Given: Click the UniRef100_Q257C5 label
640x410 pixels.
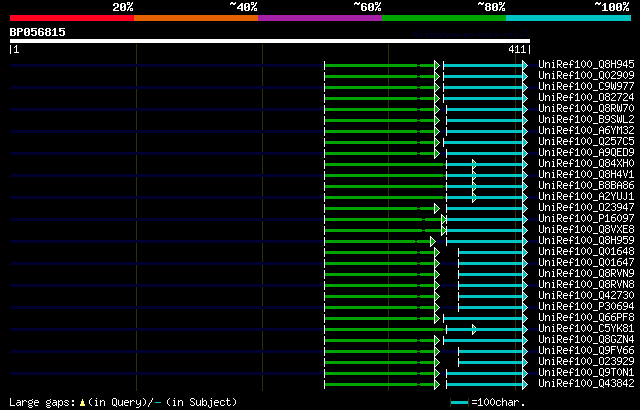Looking at the screenshot, I should 586,142.
